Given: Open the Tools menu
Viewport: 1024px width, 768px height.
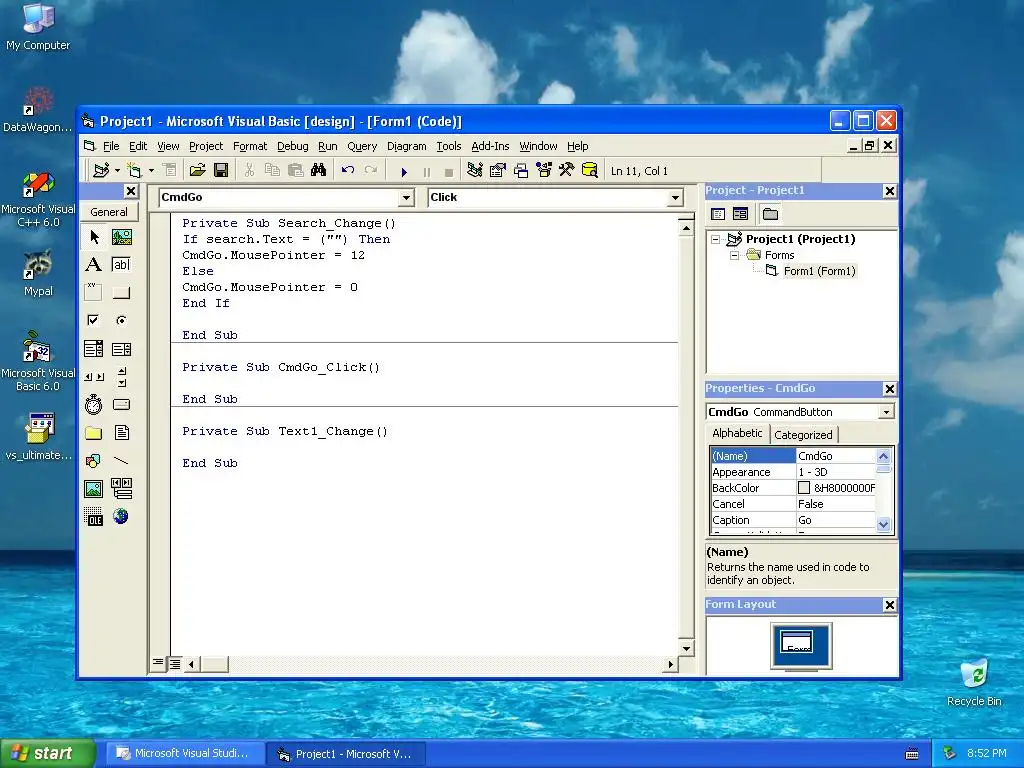Looking at the screenshot, I should click(449, 146).
